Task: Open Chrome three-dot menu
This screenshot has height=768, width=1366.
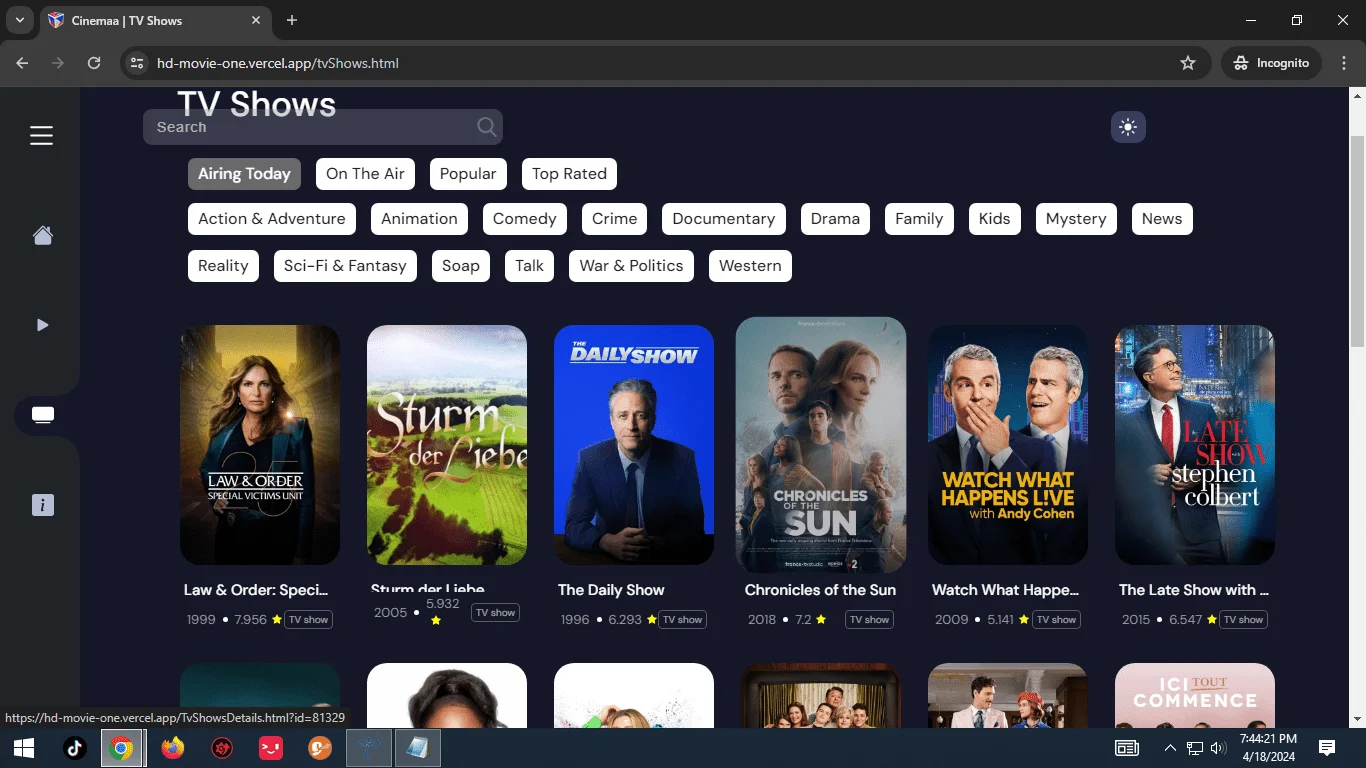Action: coord(1343,63)
